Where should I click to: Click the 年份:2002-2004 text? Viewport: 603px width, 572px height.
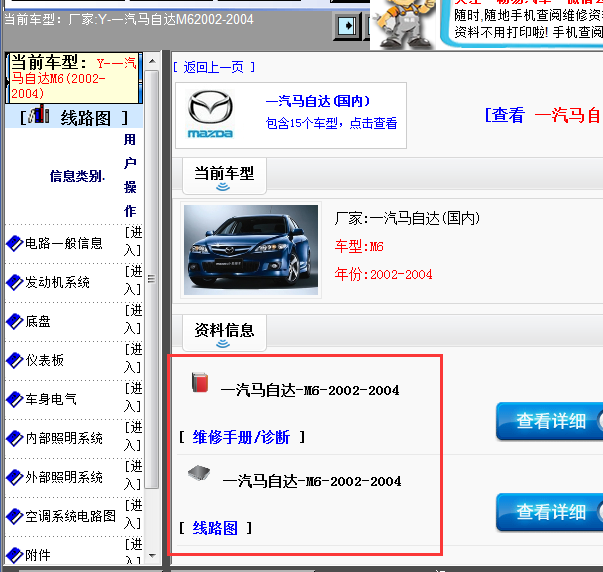[383, 274]
